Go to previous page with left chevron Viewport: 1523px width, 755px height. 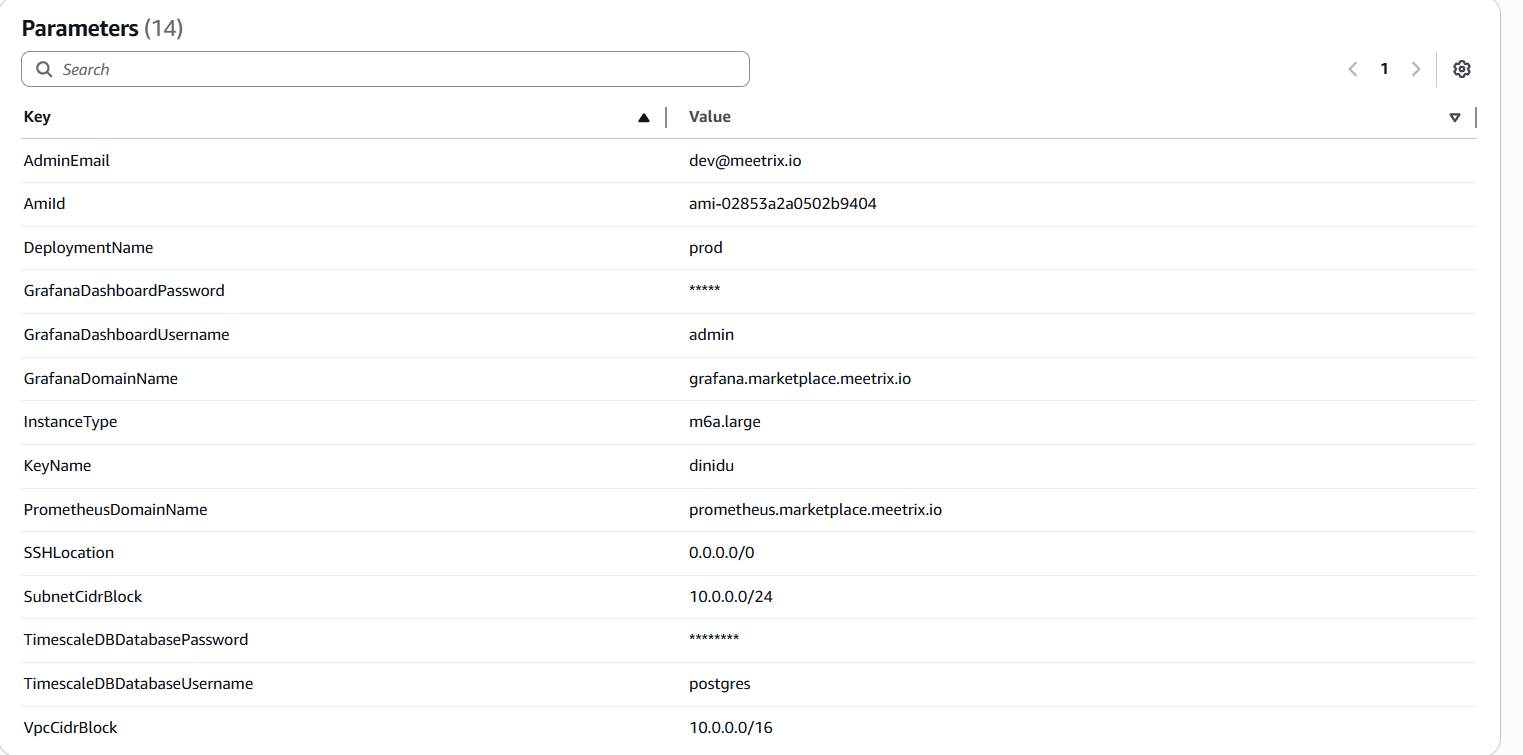pos(1352,69)
